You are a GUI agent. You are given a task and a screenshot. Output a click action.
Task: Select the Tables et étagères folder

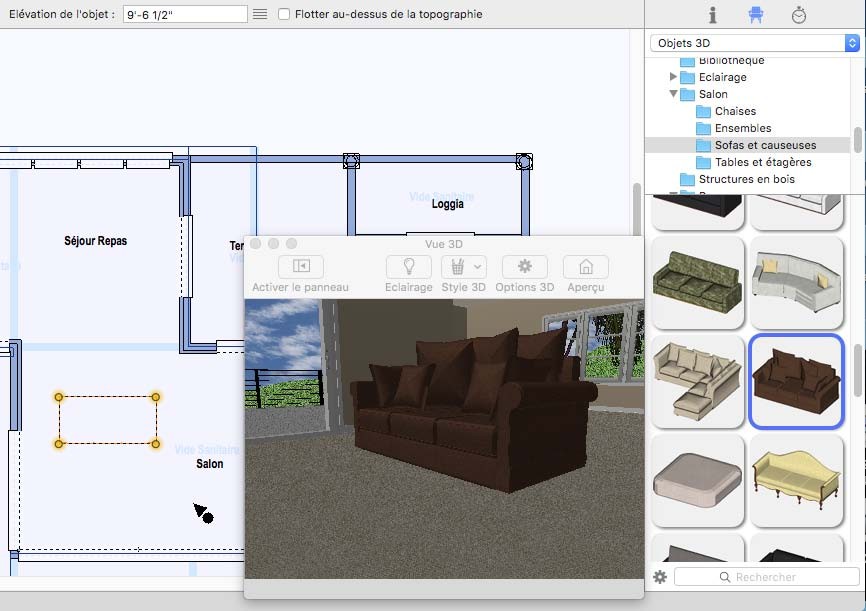(x=762, y=162)
